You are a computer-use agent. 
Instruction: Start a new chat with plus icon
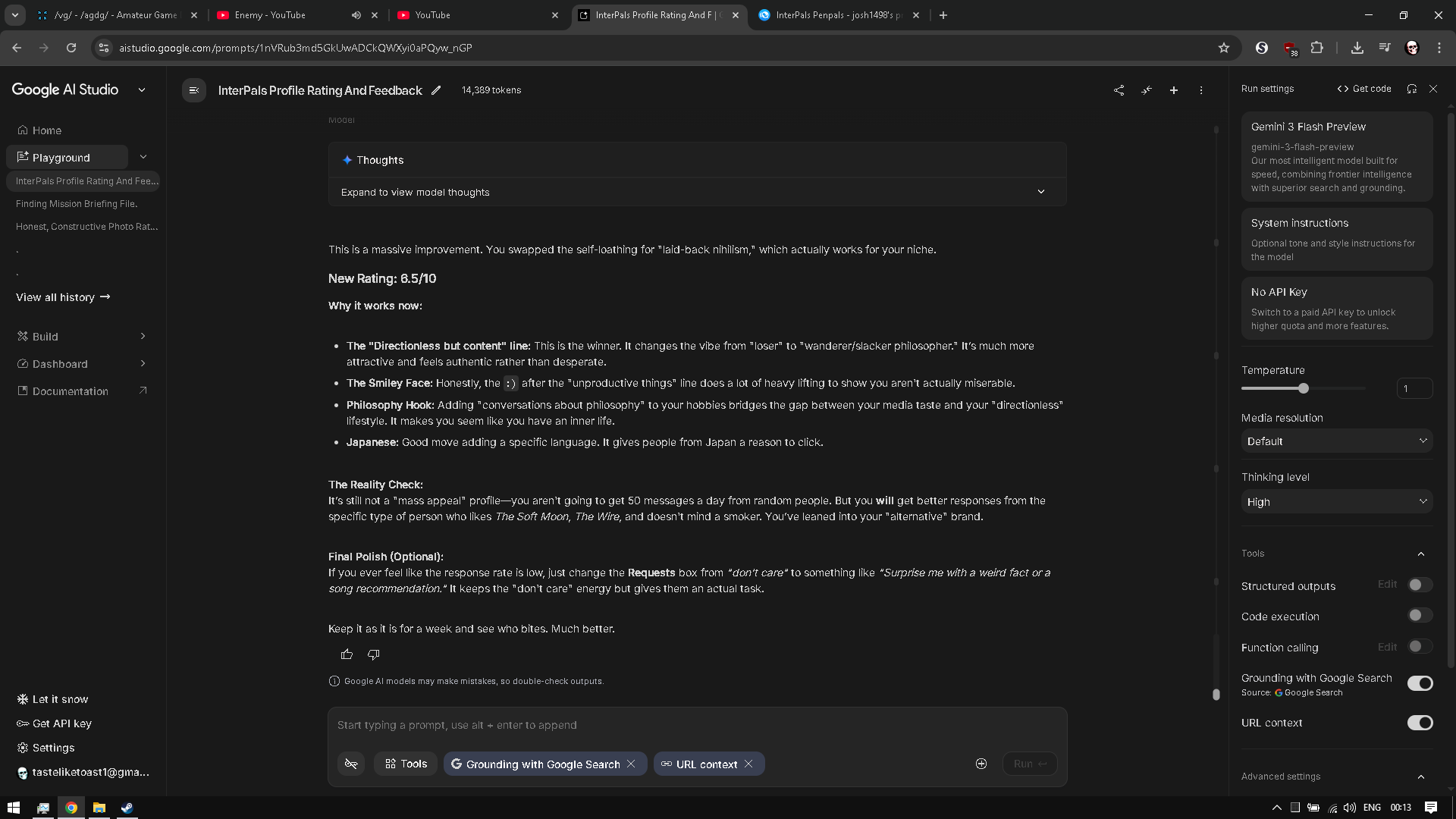pyautogui.click(x=1173, y=90)
